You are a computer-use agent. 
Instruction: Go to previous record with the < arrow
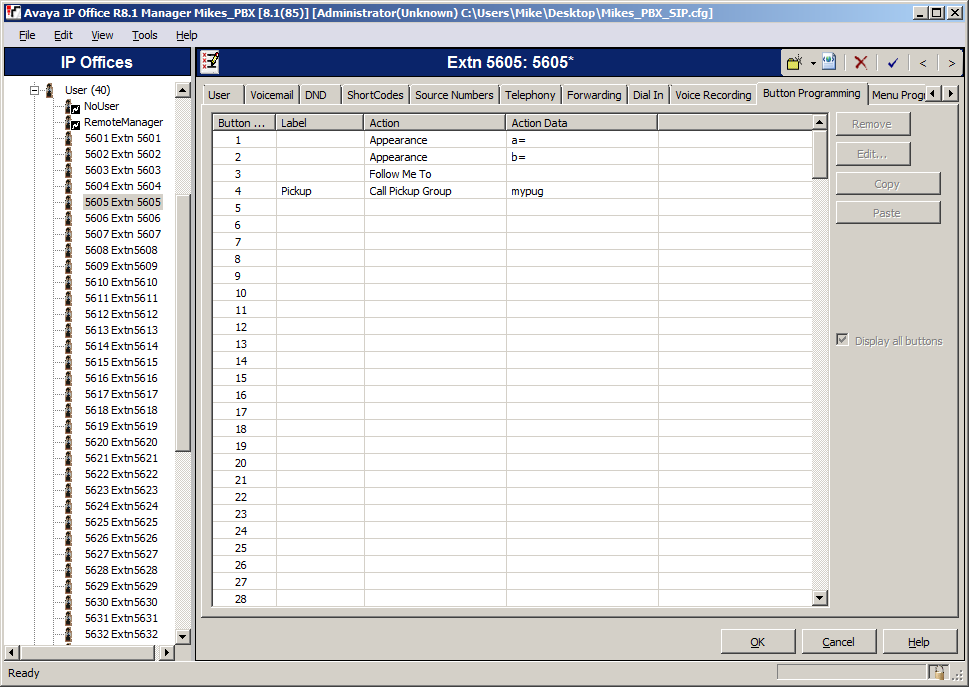pyautogui.click(x=923, y=63)
